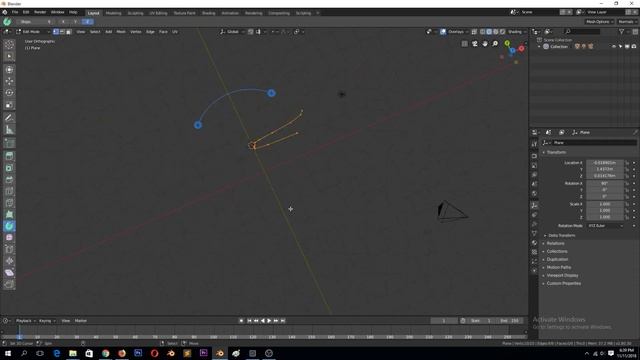Click the pan hand viewport gizmo
The width and height of the screenshot is (640, 360).
coord(485,44)
